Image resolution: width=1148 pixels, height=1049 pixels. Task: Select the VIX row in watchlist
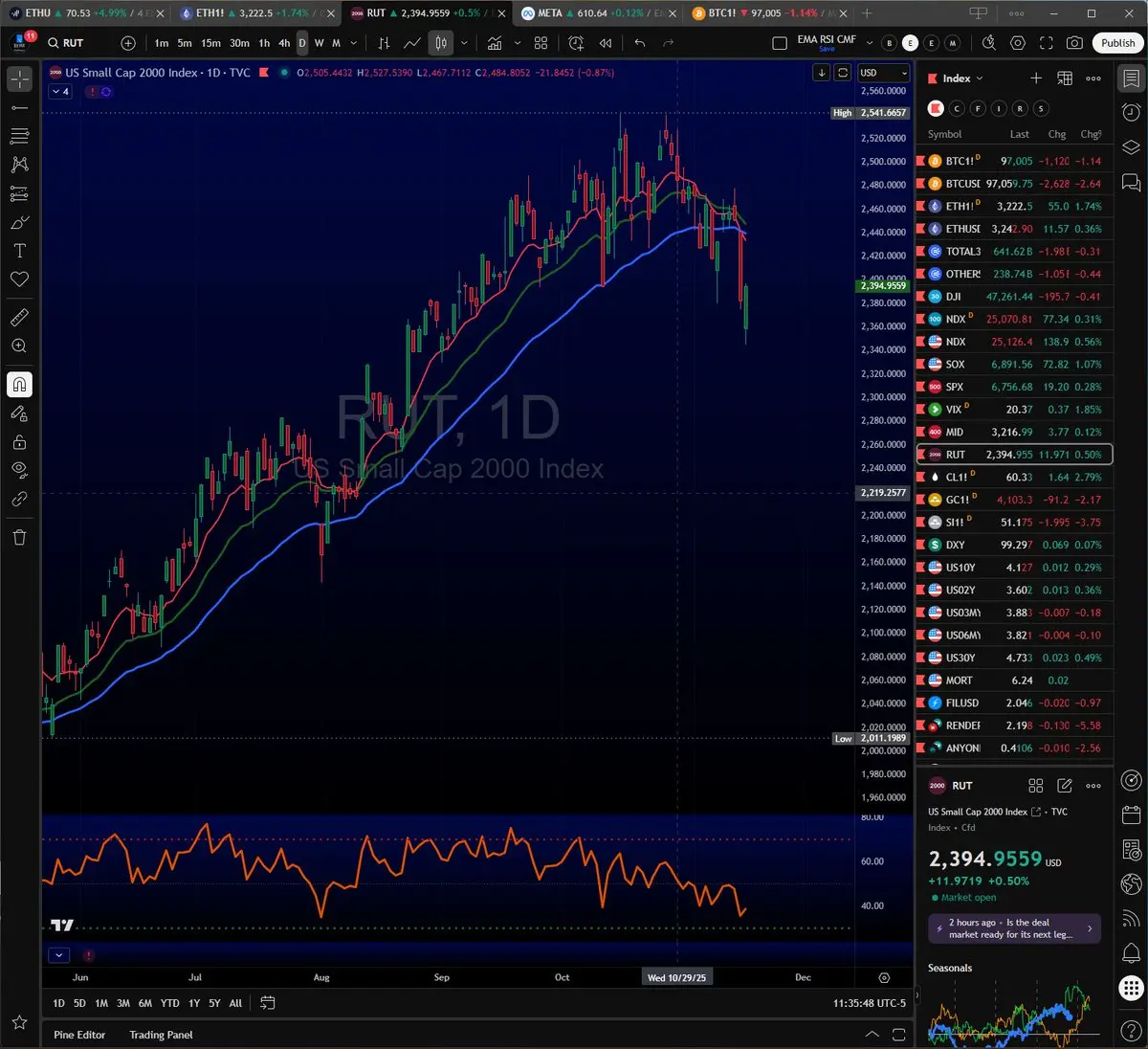click(1015, 410)
